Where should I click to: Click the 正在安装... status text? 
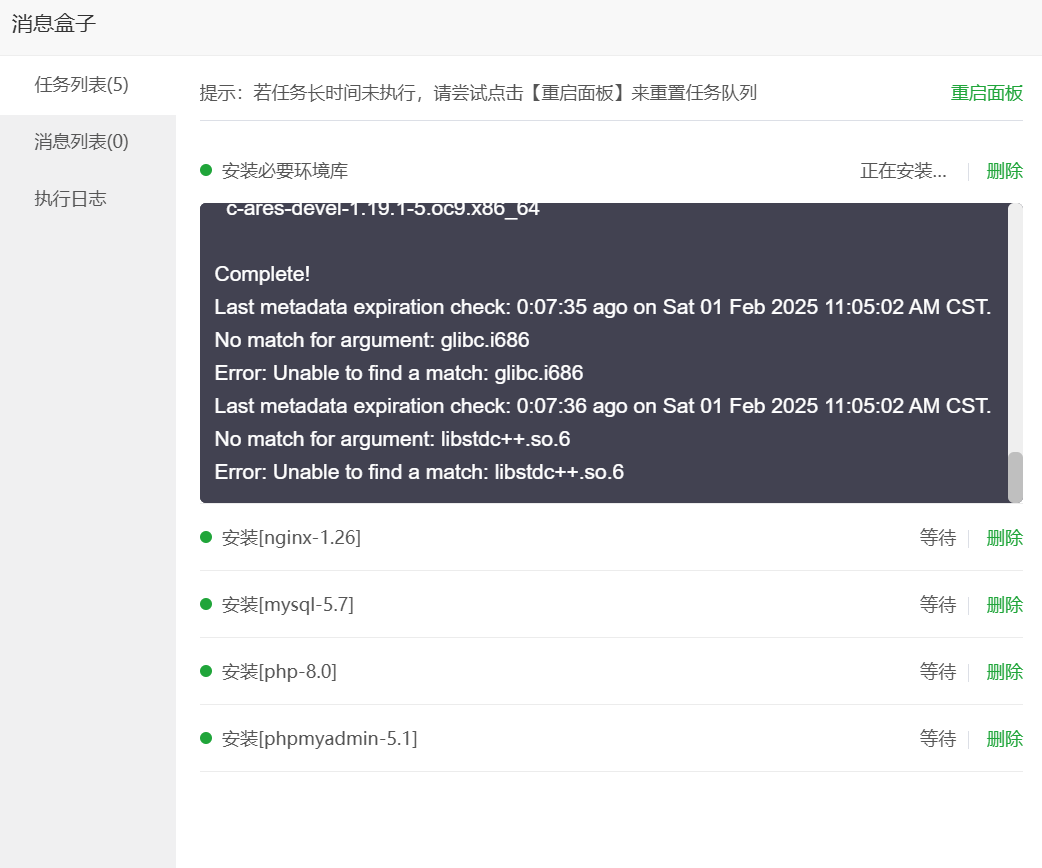[903, 171]
